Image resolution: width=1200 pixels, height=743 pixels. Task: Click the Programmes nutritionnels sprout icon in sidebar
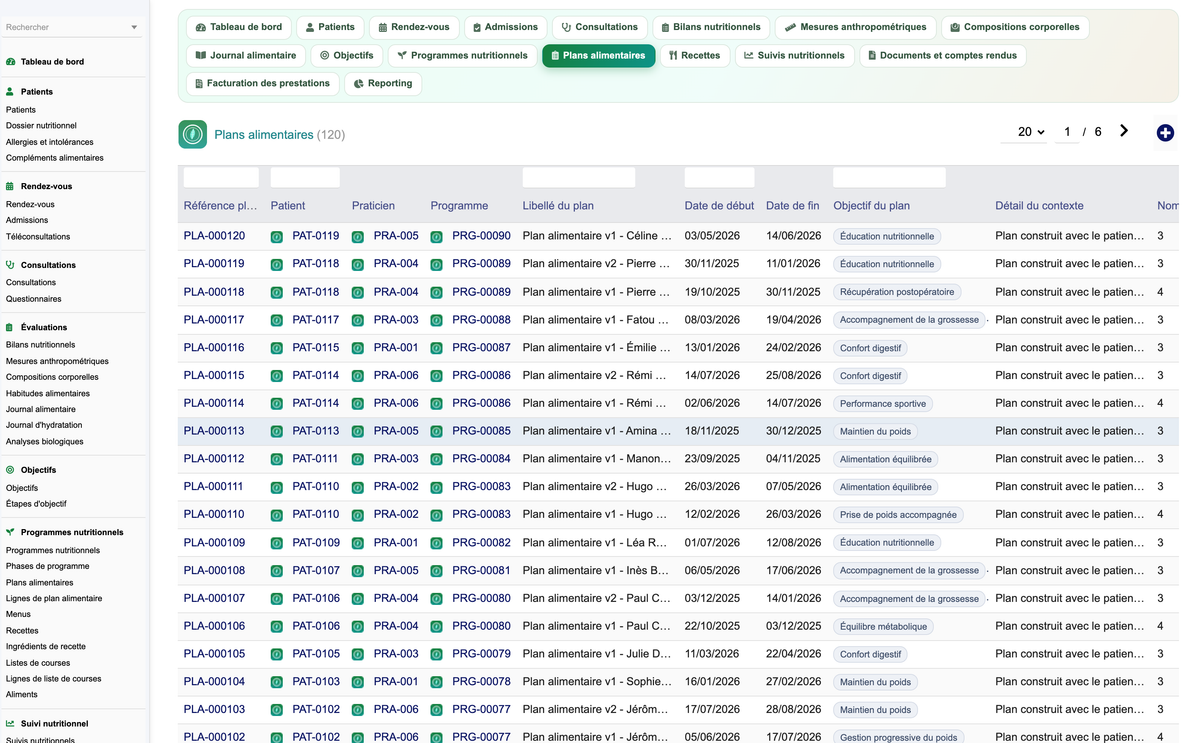[x=11, y=533]
